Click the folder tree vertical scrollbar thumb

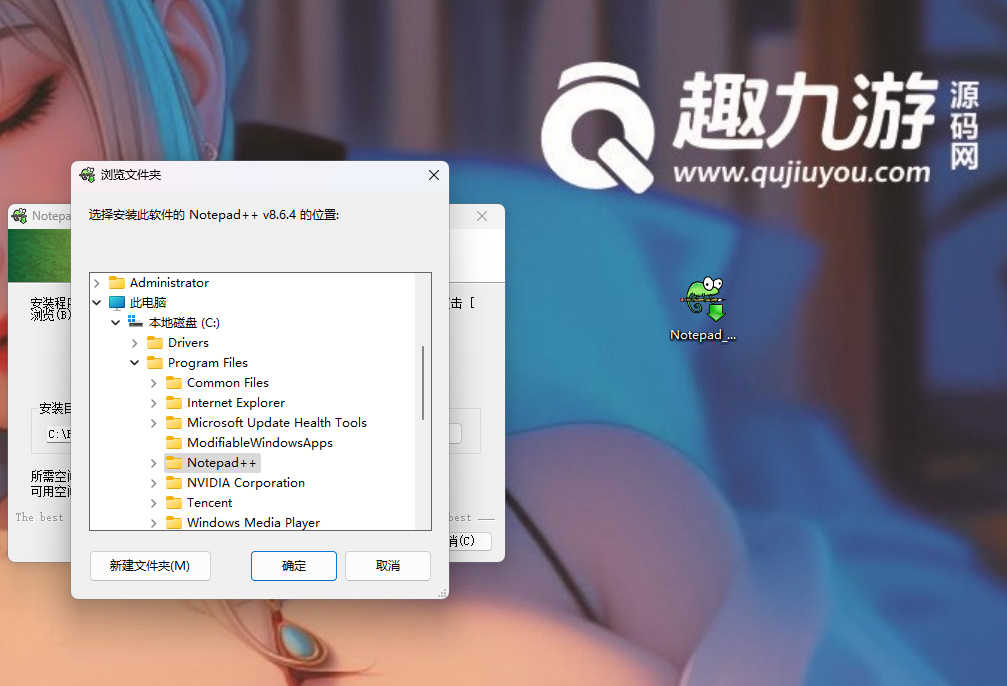point(423,383)
